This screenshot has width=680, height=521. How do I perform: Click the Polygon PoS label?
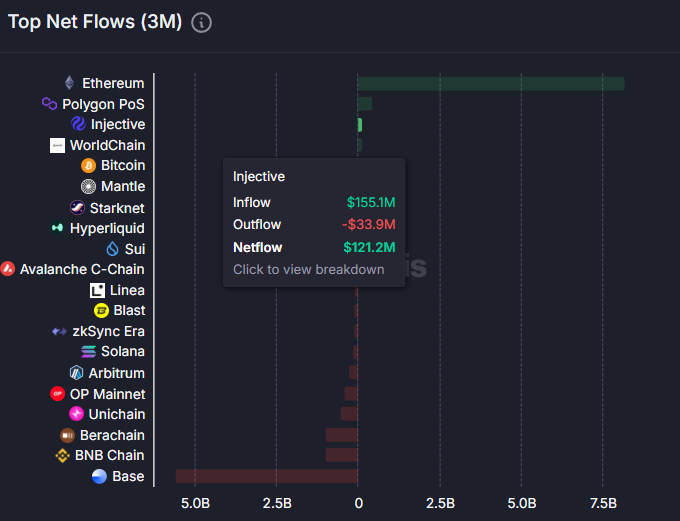click(103, 104)
